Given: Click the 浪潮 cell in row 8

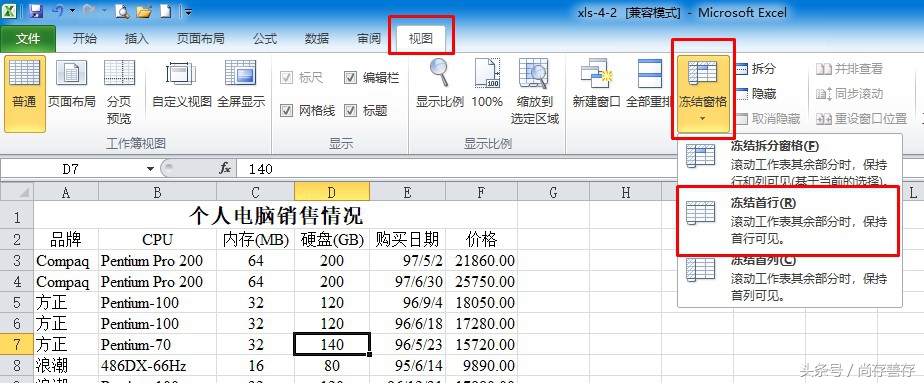Looking at the screenshot, I should pyautogui.click(x=66, y=366).
